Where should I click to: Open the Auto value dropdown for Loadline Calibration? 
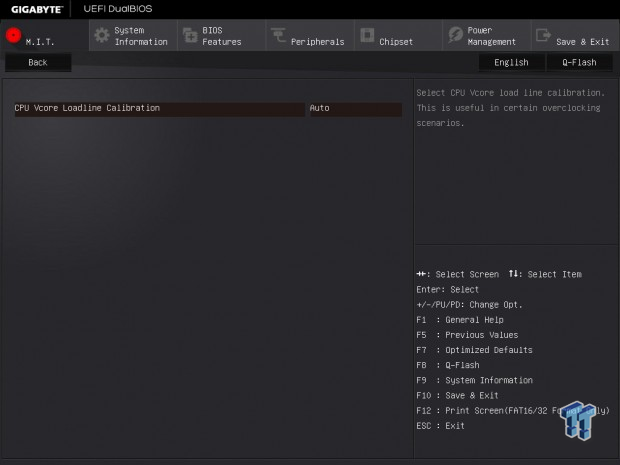(355, 108)
